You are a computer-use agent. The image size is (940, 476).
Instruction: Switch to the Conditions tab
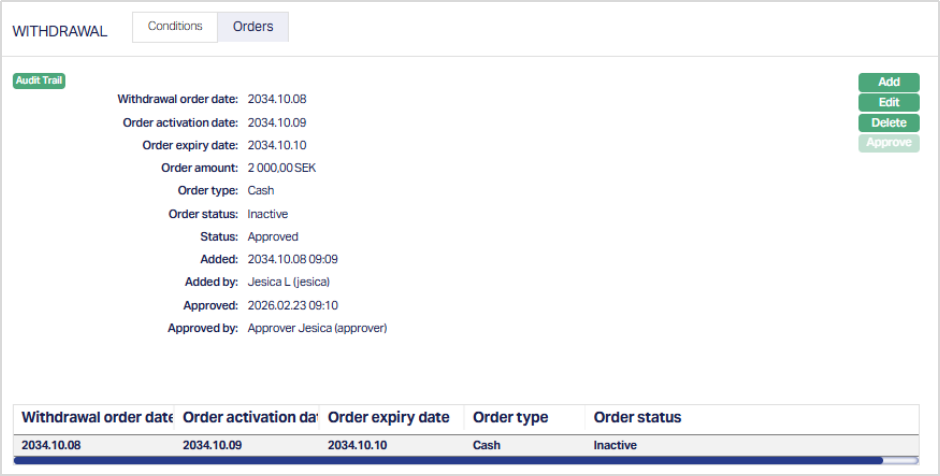[175, 27]
